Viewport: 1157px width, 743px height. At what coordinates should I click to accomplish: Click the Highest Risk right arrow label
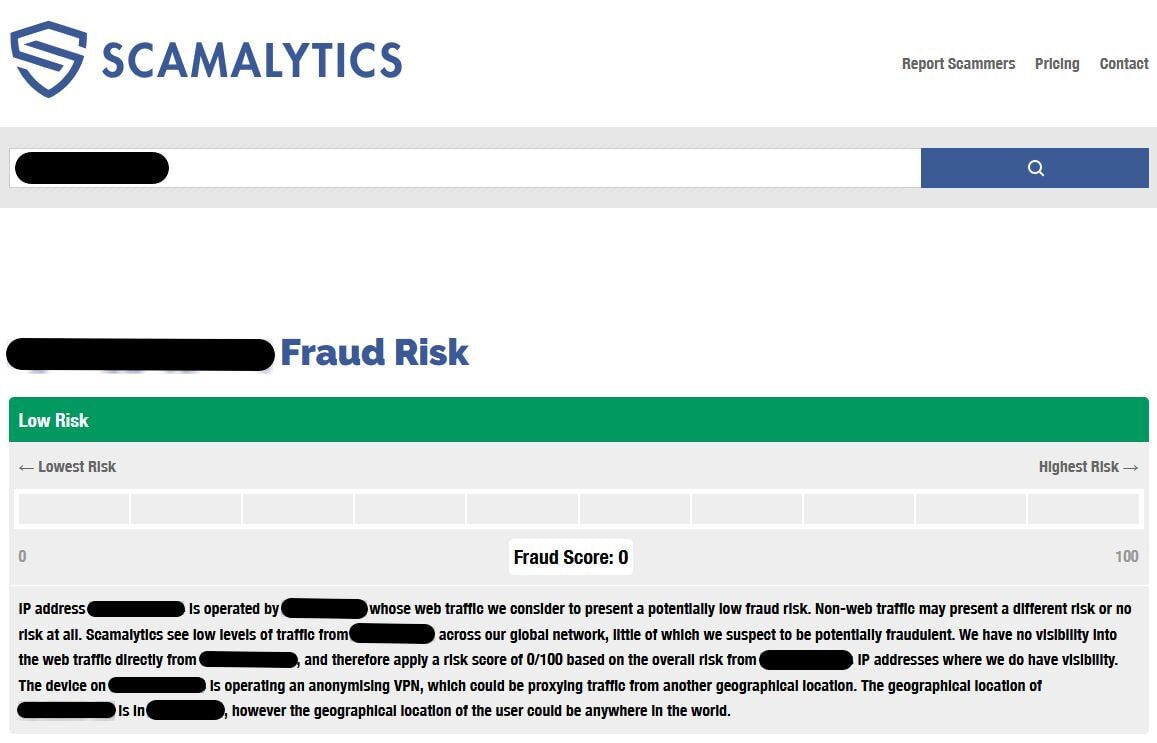(x=1088, y=467)
